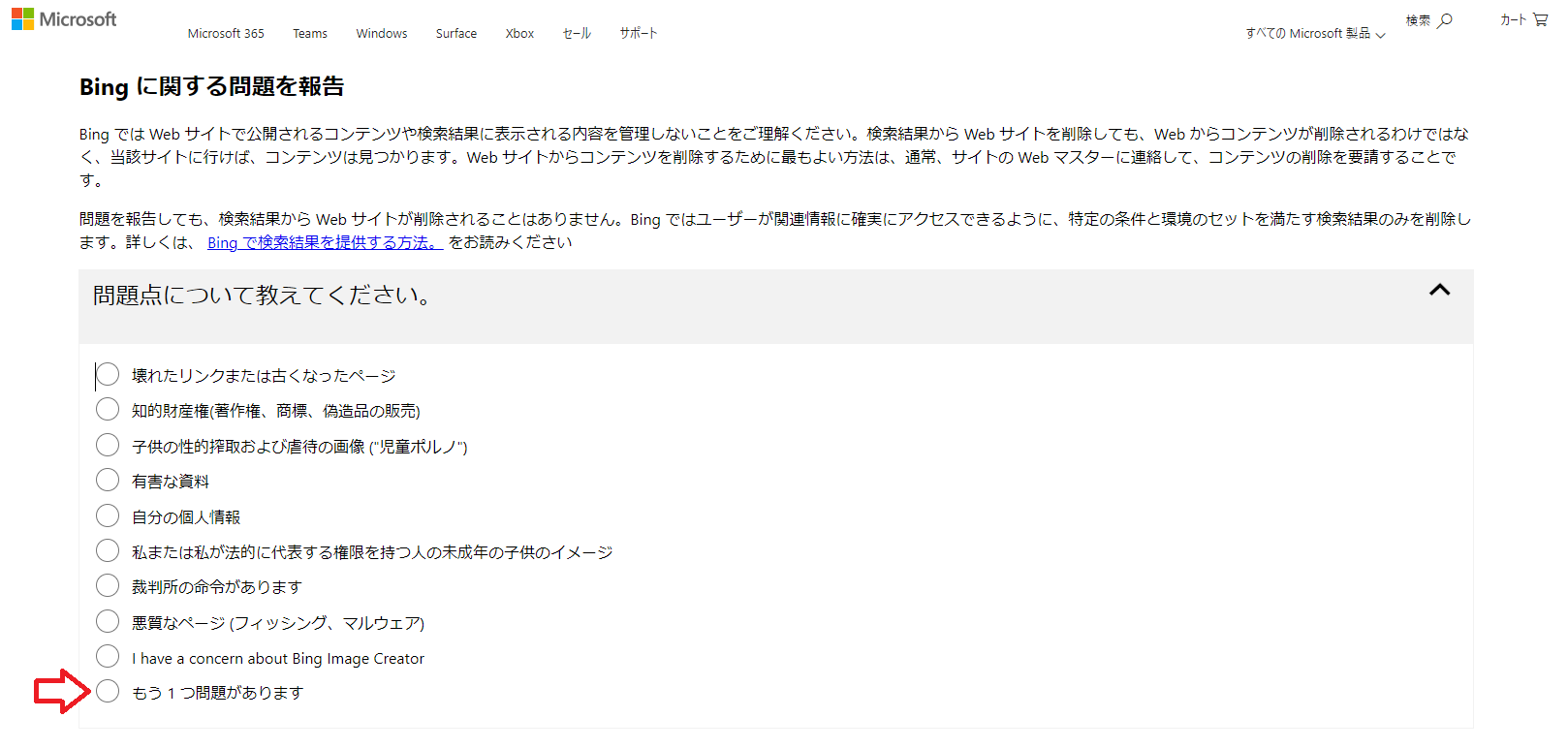Select radio 知的財産権(著作権、商標、偽造品の販売)
The image size is (1568, 749).
point(108,409)
